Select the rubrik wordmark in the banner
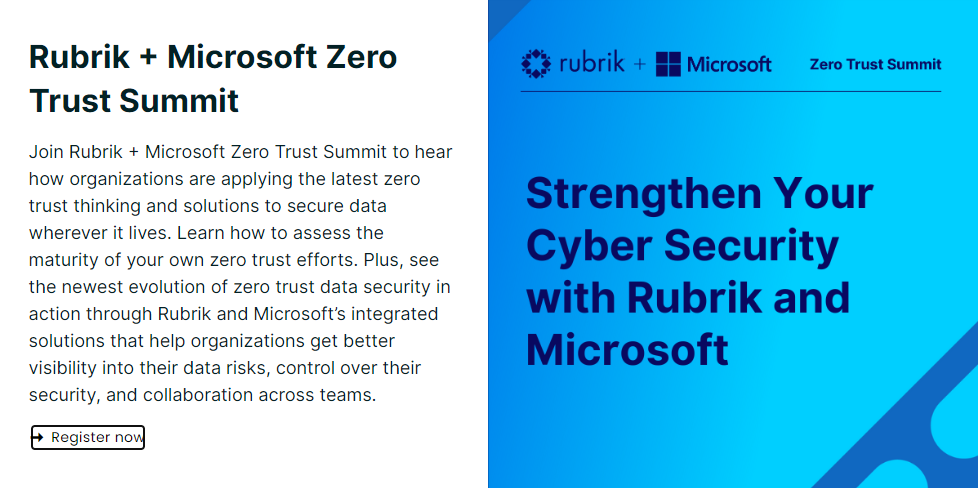The height and width of the screenshot is (488, 978). click(x=591, y=65)
